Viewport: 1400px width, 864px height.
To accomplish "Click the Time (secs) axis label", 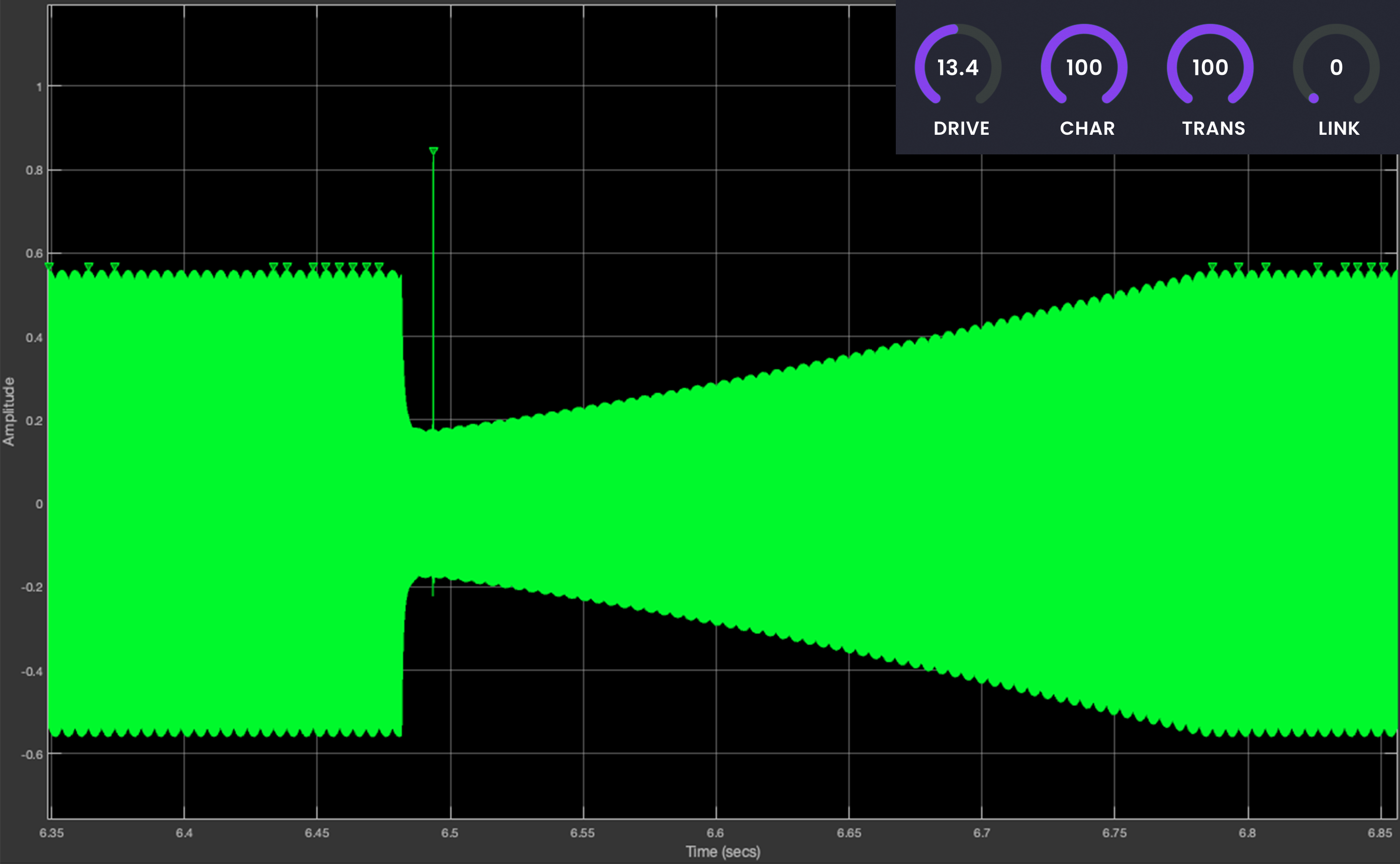I will [723, 851].
